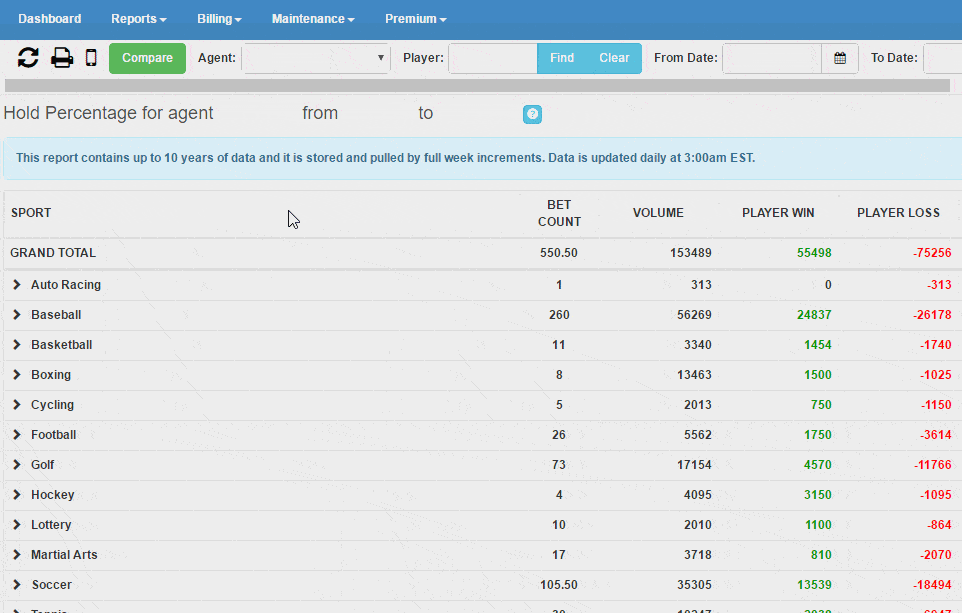
Task: Click the GRAND TOTAL row label
Action: click(x=53, y=253)
